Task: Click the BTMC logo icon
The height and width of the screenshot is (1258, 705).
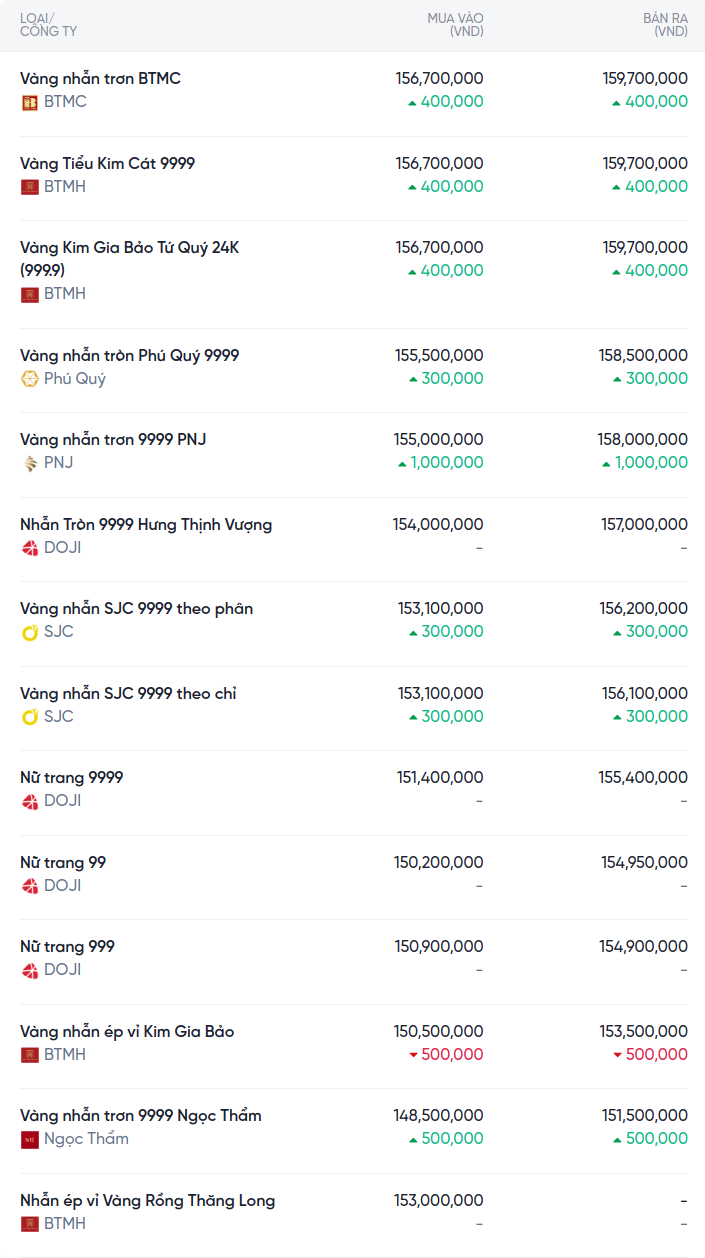Action: pyautogui.click(x=30, y=102)
